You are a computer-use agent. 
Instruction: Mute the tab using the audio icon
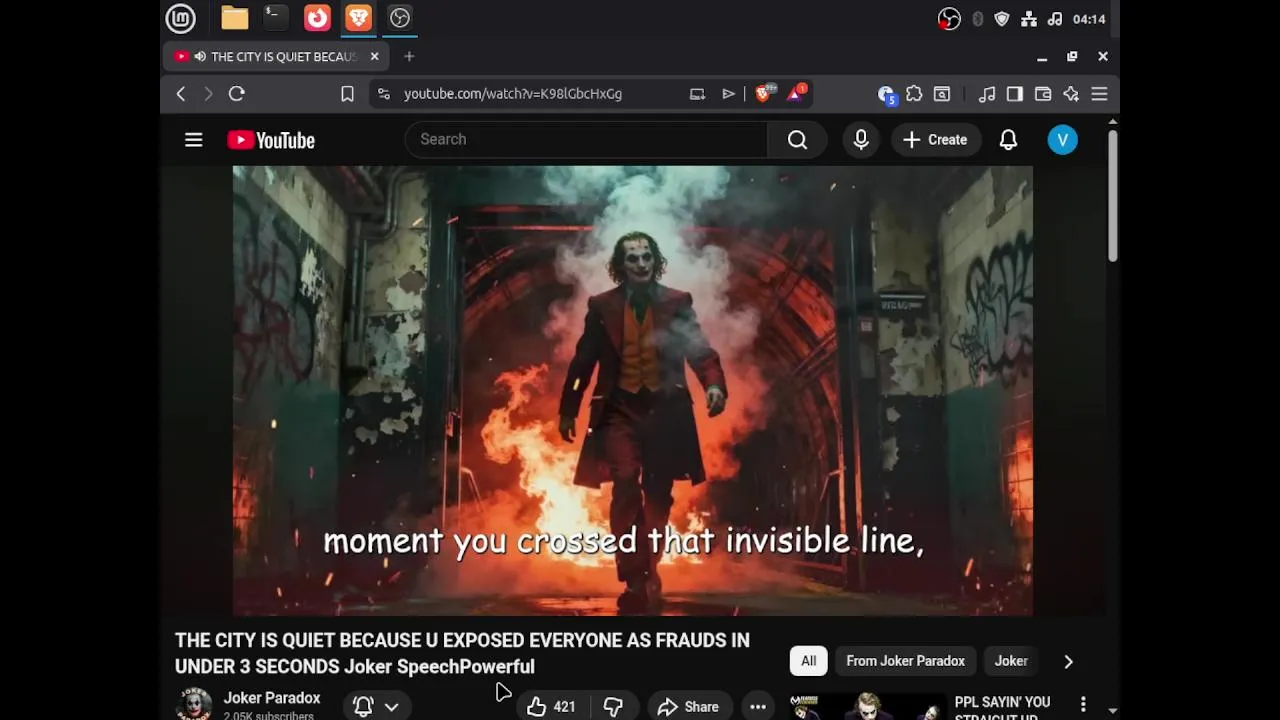[x=200, y=56]
